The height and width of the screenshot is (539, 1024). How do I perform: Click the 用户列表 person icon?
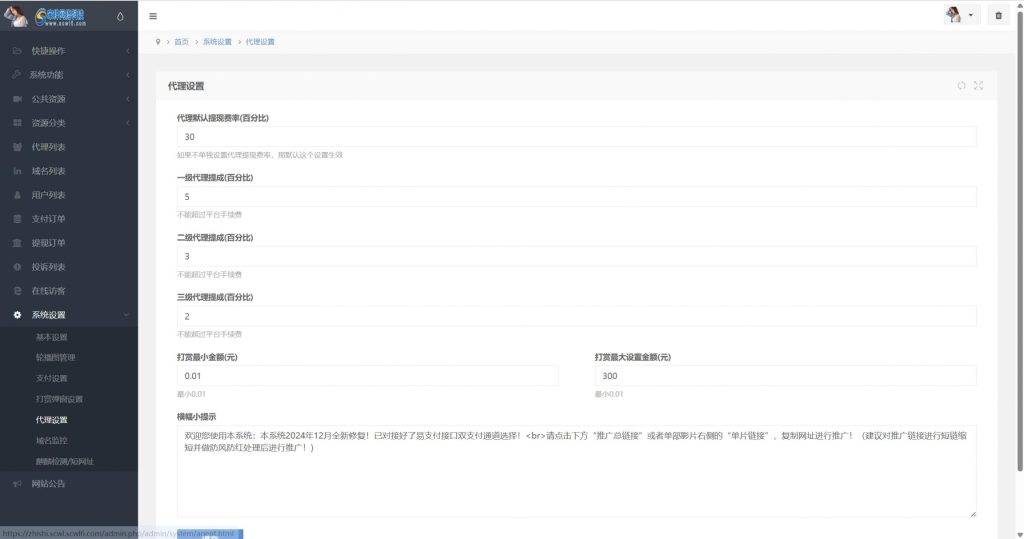pyautogui.click(x=18, y=195)
